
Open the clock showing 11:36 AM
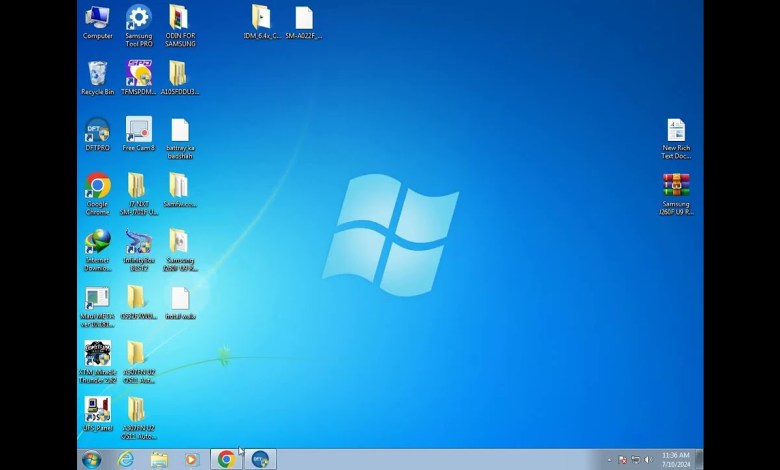(x=676, y=460)
